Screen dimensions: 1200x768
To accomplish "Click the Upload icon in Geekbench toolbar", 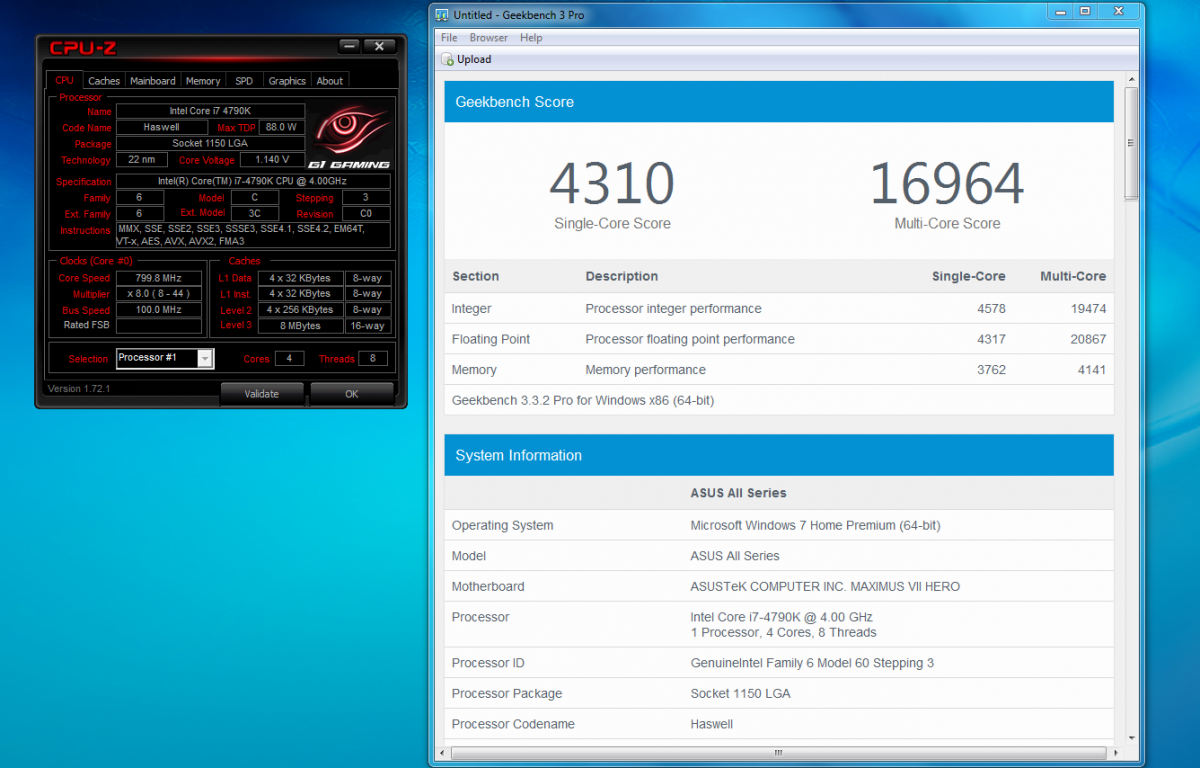I will 449,59.
